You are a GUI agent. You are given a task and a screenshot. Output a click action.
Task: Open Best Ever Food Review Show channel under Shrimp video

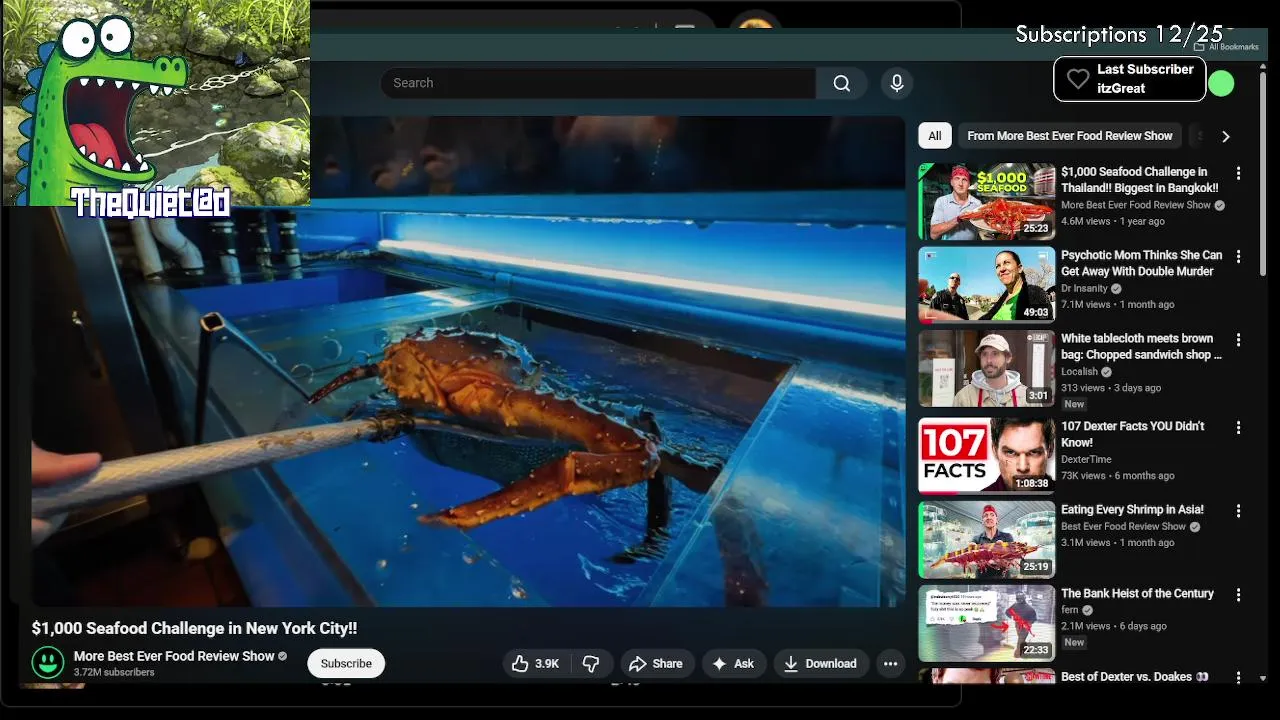pos(1123,527)
